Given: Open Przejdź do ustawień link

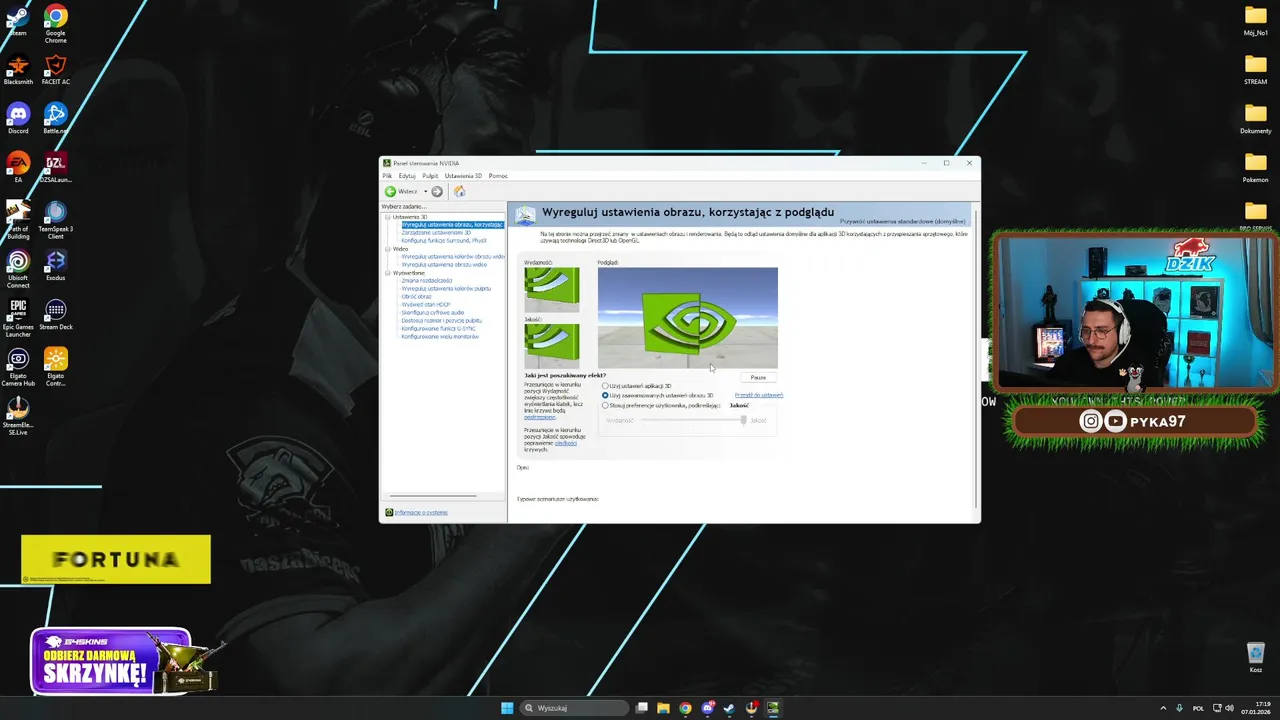Looking at the screenshot, I should (x=759, y=395).
